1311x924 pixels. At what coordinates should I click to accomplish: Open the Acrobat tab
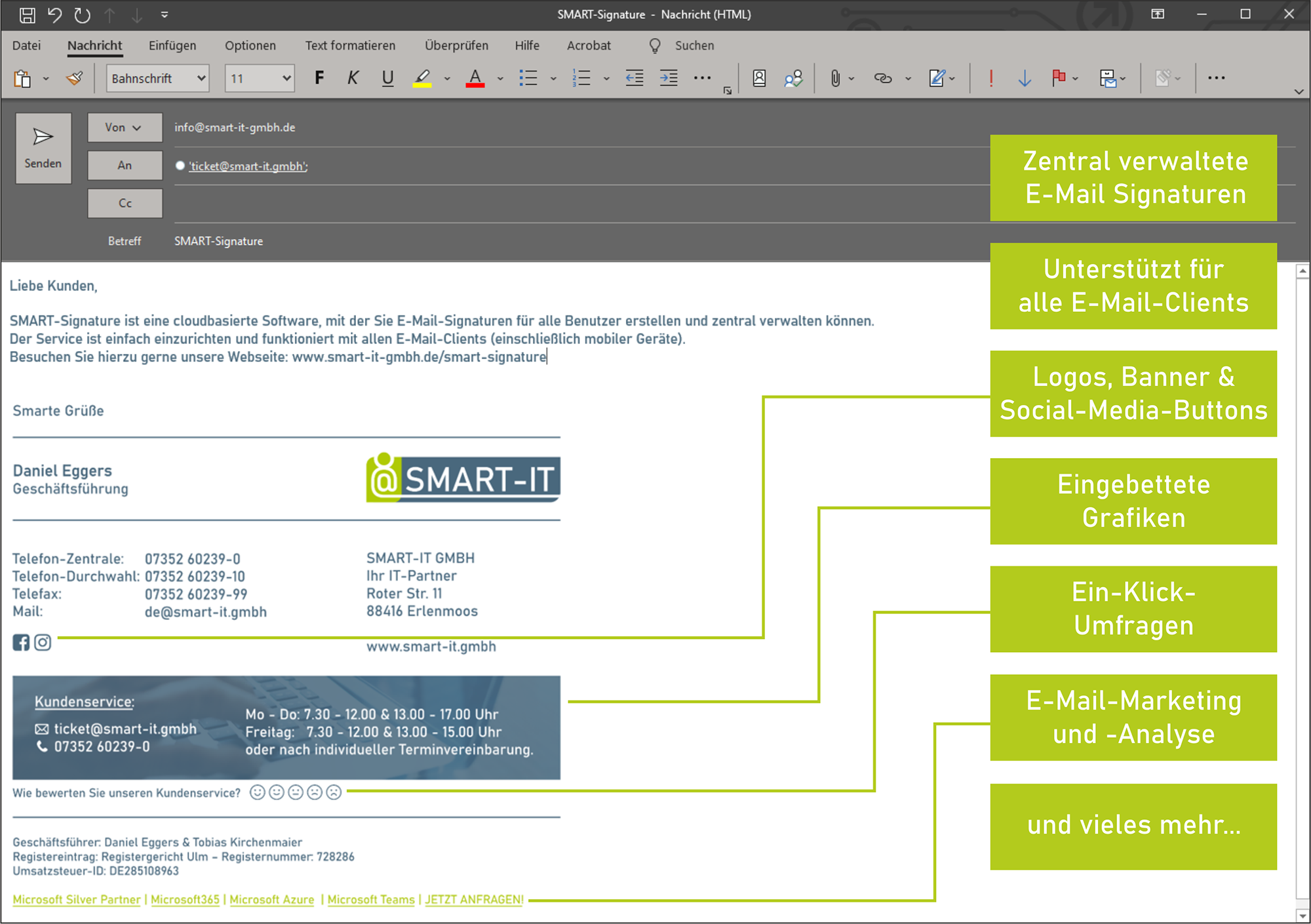coord(589,45)
